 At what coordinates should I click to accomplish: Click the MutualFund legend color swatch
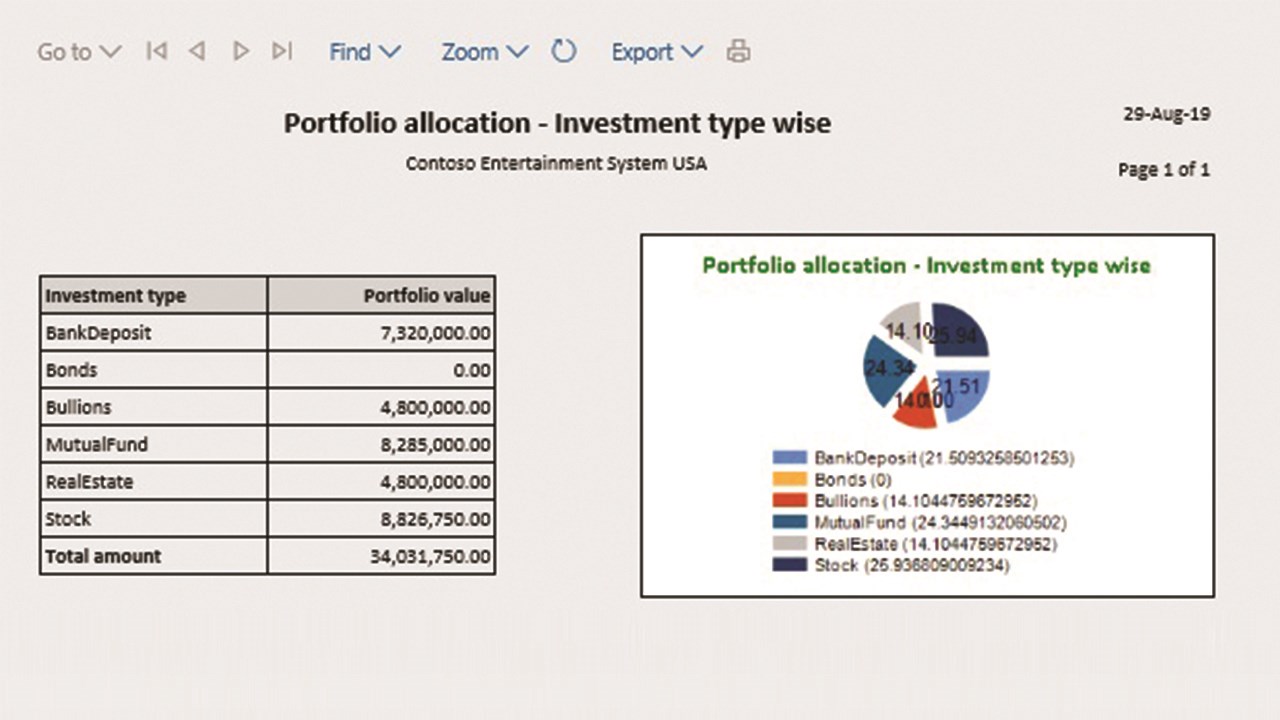789,523
